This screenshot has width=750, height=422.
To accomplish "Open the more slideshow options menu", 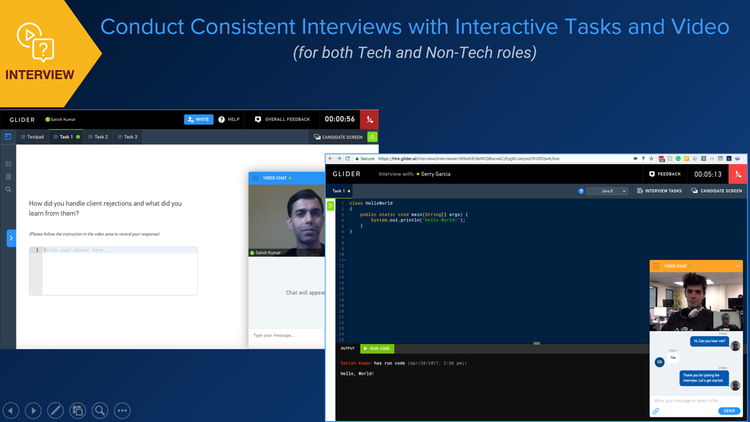I will coord(122,410).
